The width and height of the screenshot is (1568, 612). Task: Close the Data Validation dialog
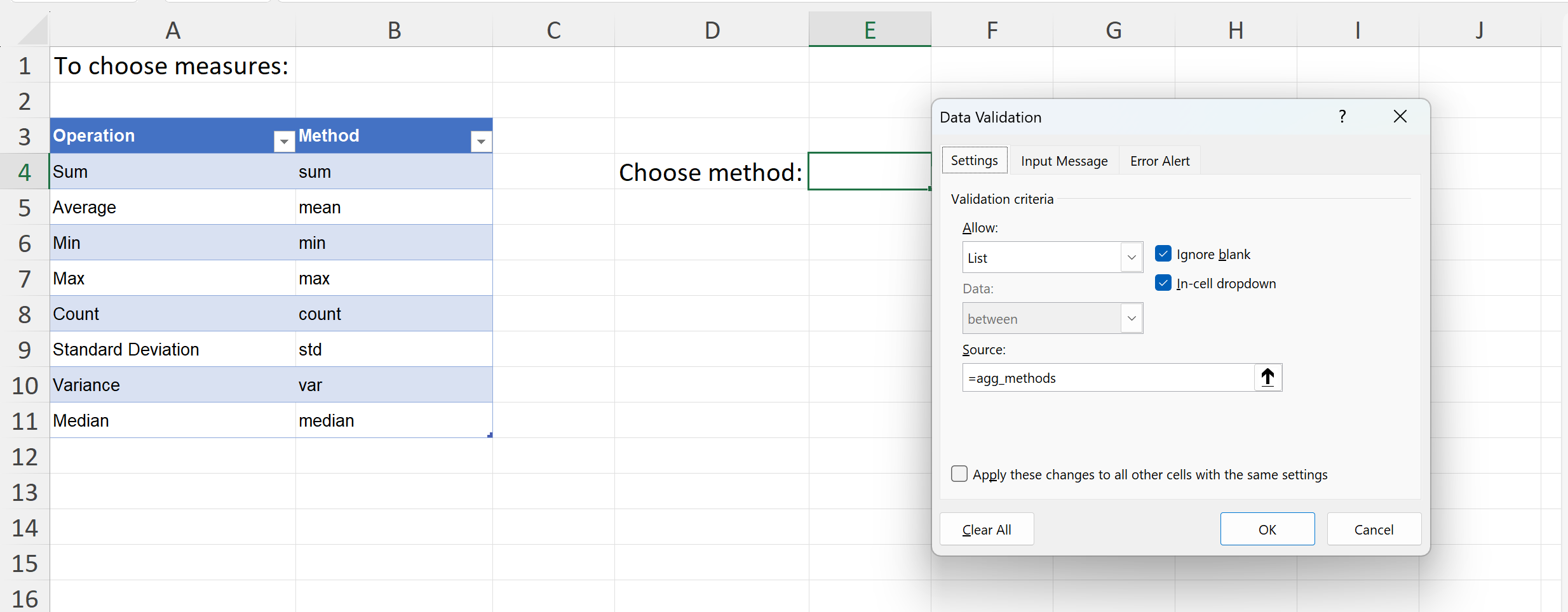tap(1400, 117)
